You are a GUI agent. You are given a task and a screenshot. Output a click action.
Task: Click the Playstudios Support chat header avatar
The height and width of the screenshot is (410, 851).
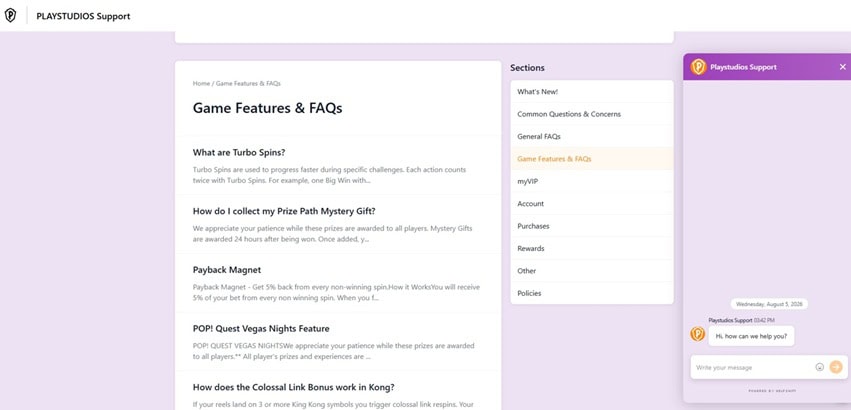coord(698,67)
